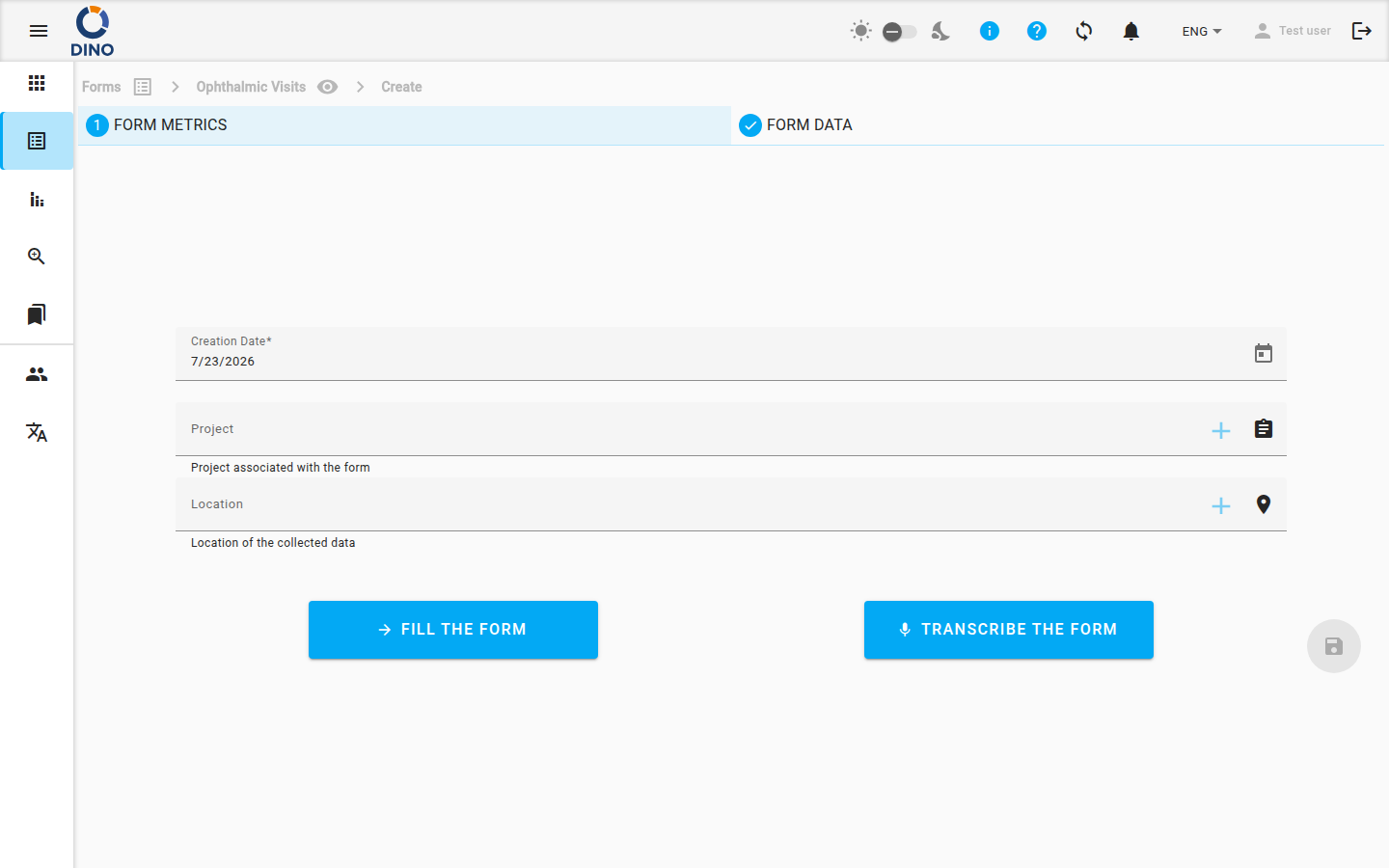
Task: Open the help question mark icon
Action: pyautogui.click(x=1037, y=31)
